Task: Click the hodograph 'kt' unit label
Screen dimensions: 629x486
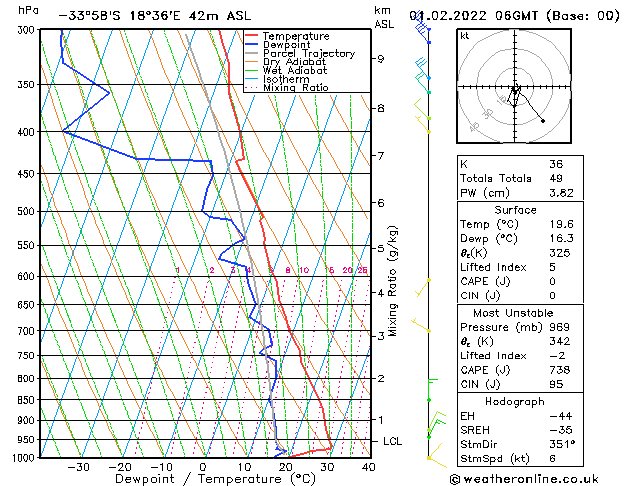Action: click(465, 36)
